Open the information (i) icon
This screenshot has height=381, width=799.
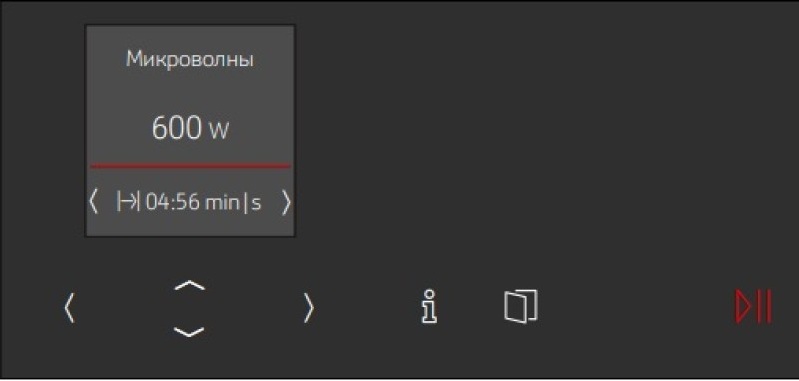point(430,307)
